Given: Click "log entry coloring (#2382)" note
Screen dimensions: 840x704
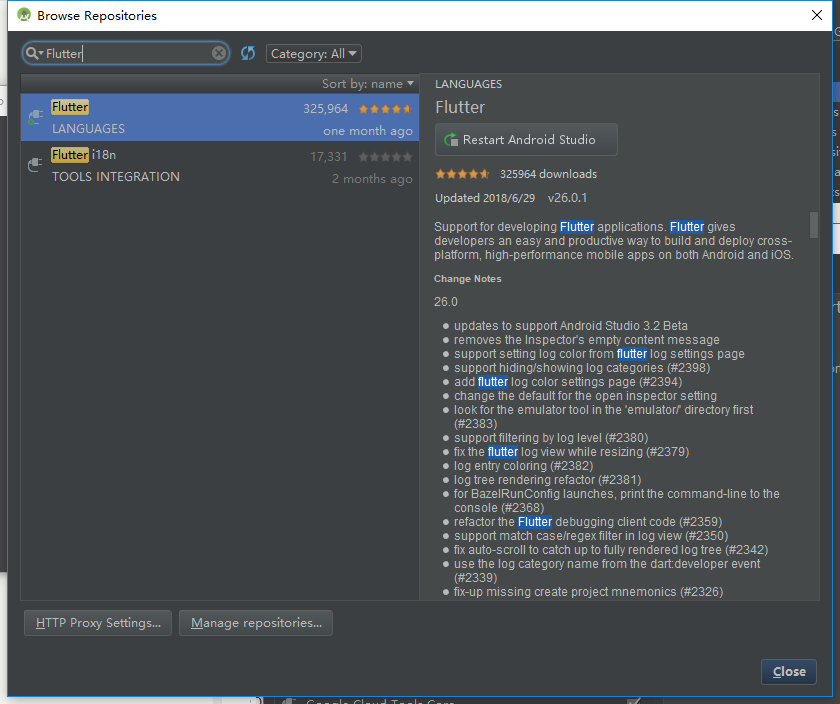Looking at the screenshot, I should pyautogui.click(x=523, y=466).
